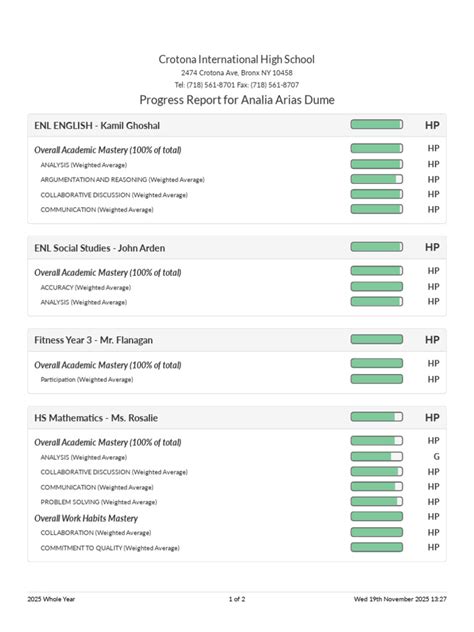Click the HS Mathematics header progress bar
474x632 pixels.
click(x=376, y=417)
